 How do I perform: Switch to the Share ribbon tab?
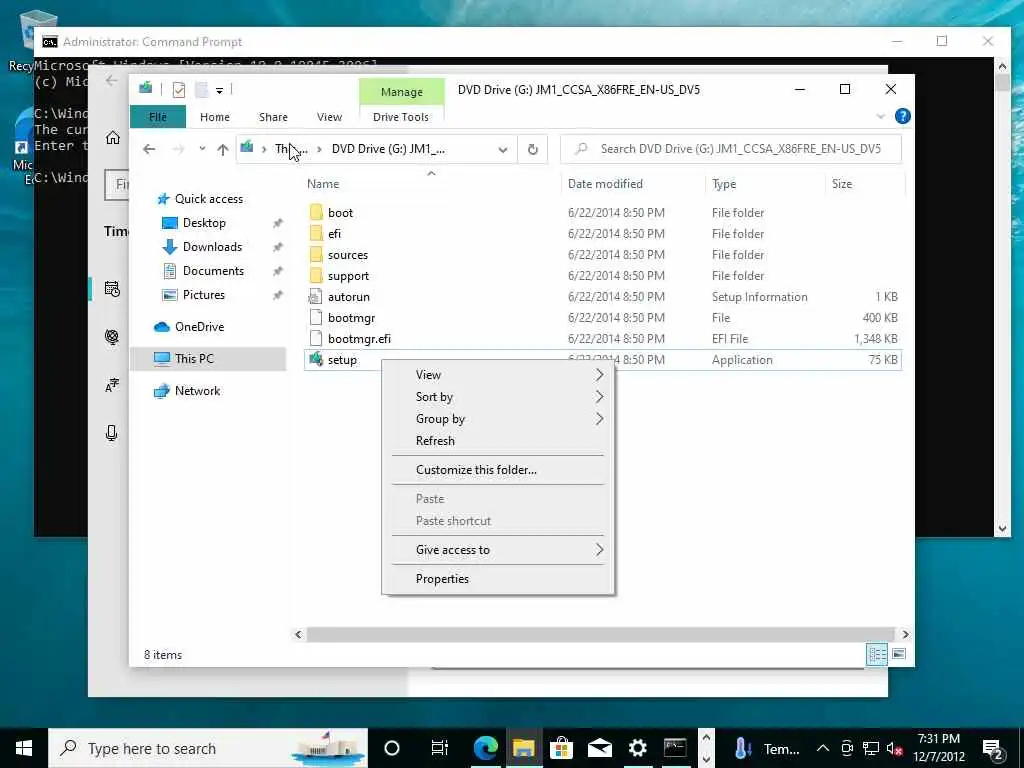(x=273, y=117)
